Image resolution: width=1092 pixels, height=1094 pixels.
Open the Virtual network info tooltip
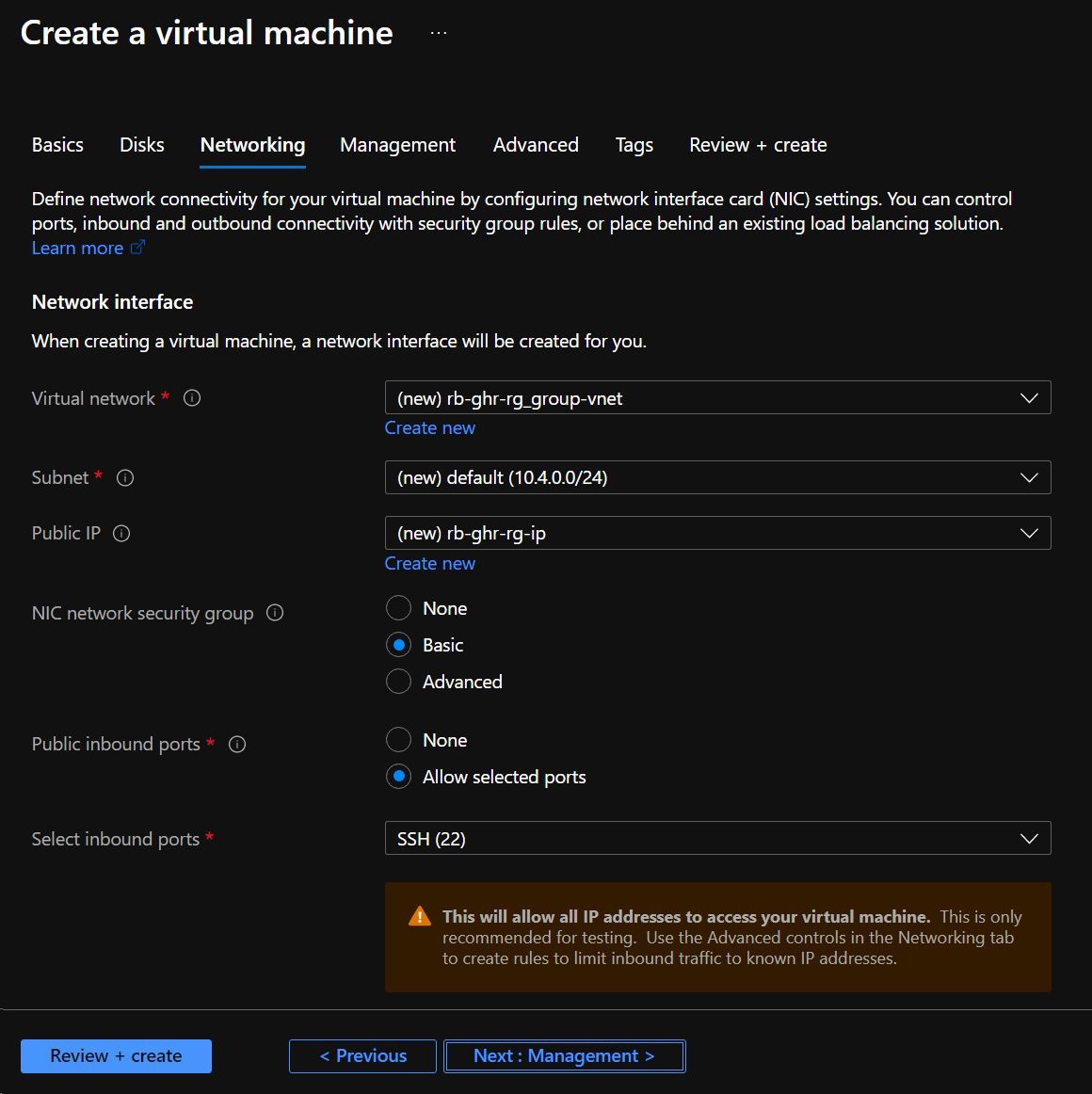[192, 398]
